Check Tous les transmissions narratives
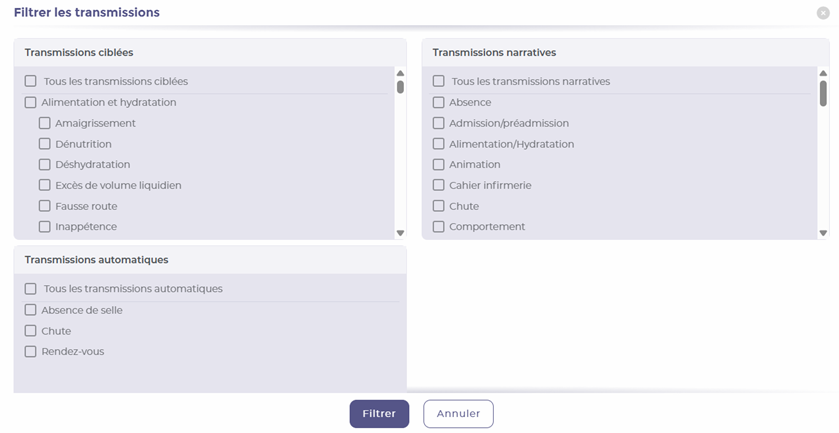Screen dimensions: 839x433 [438, 81]
